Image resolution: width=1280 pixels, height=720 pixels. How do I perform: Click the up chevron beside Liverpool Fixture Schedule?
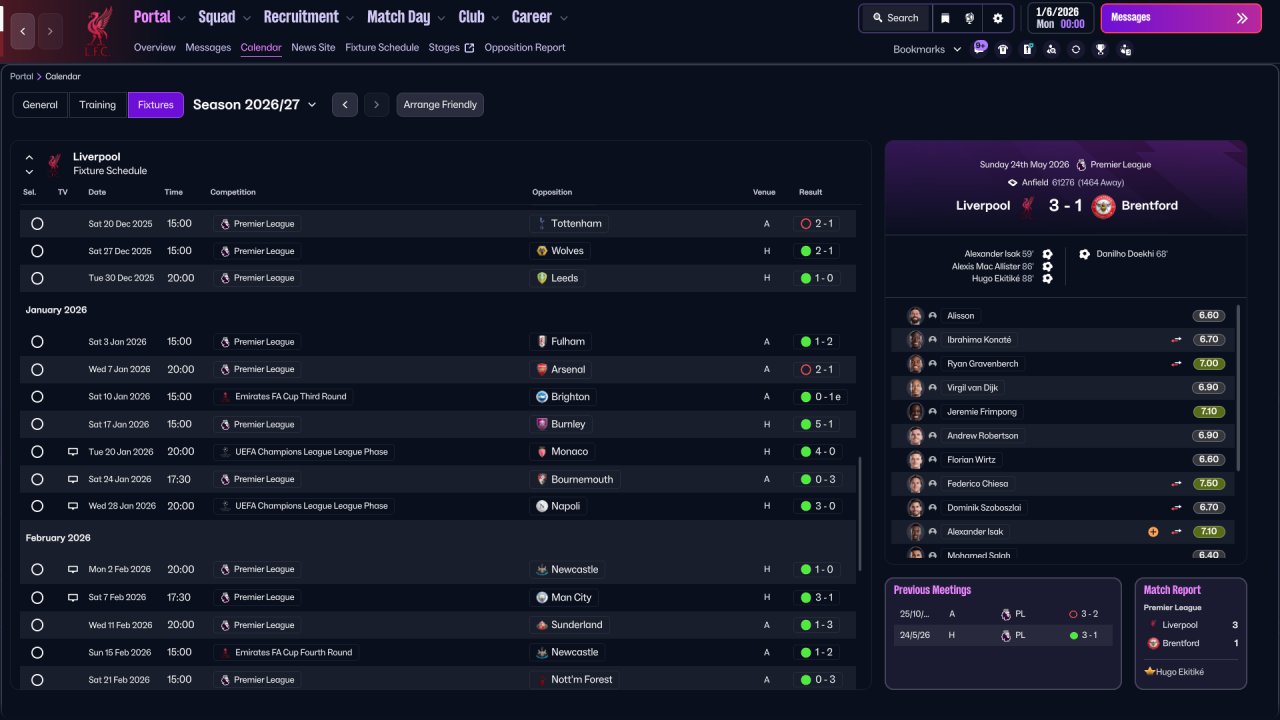click(x=29, y=158)
